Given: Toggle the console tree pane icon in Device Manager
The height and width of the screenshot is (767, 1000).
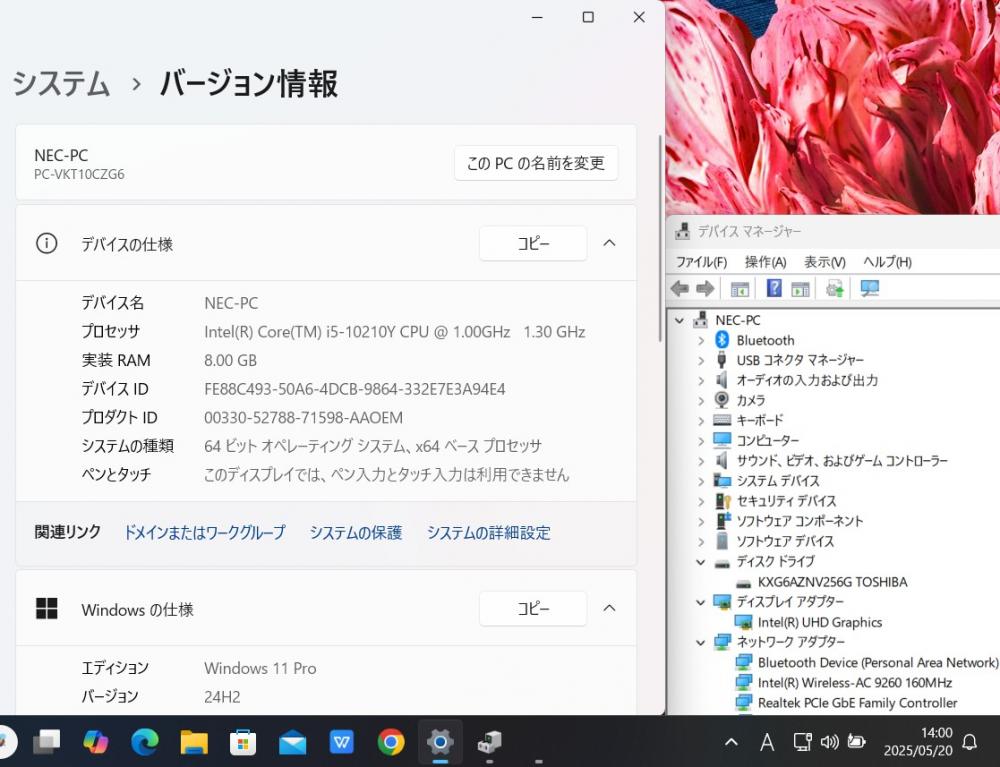Looking at the screenshot, I should [x=740, y=289].
